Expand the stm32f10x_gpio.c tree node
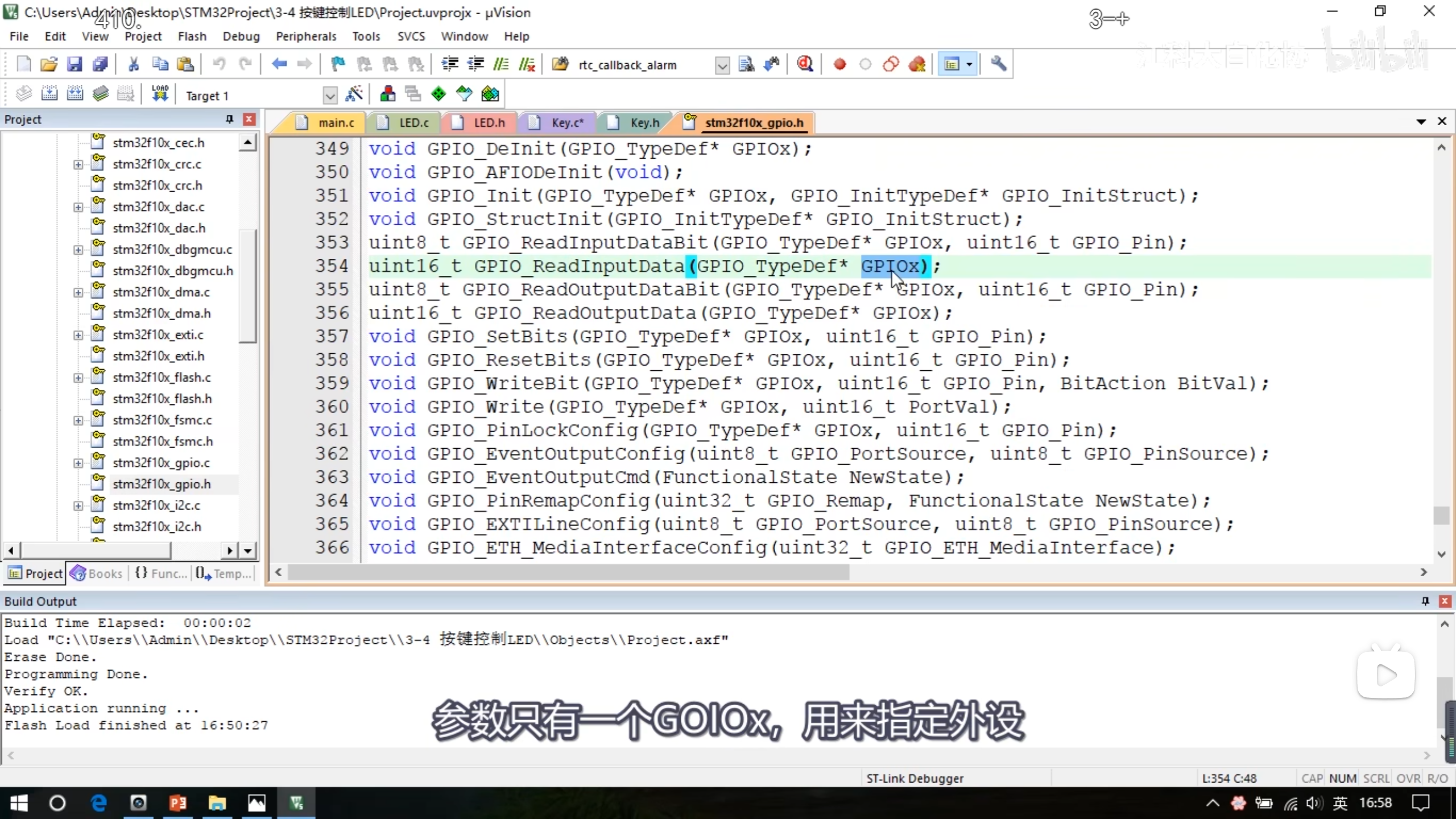Viewport: 1456px width, 819px height. [x=78, y=463]
